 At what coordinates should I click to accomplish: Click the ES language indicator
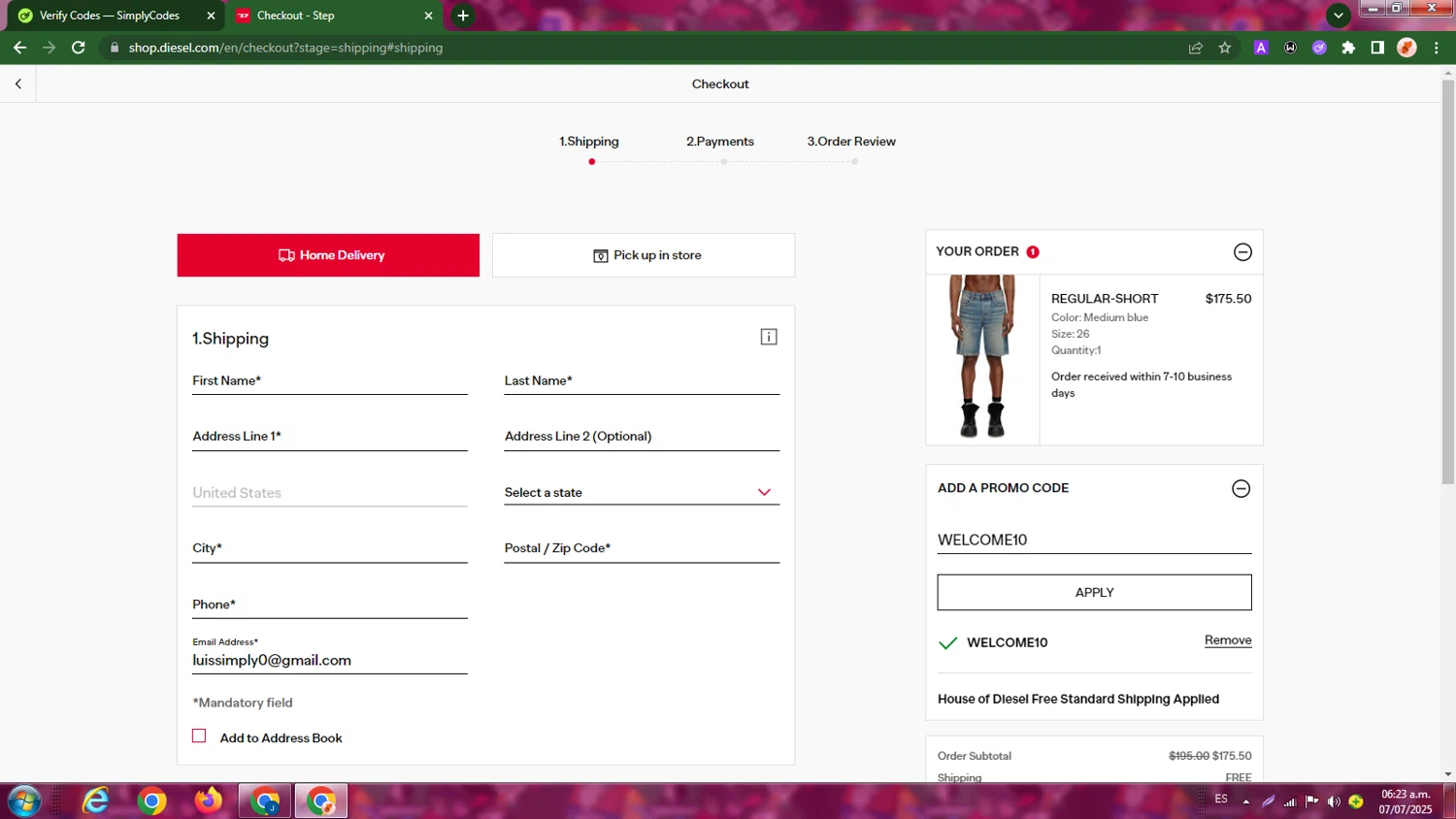tap(1221, 800)
